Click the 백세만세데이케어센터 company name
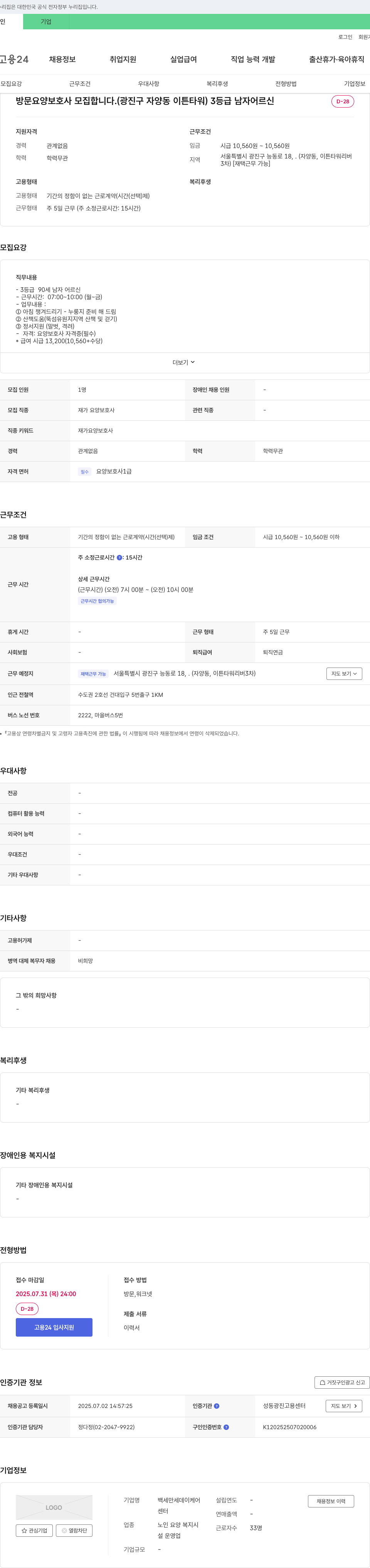Viewport: 370px width, 1568px height. tap(179, 1505)
